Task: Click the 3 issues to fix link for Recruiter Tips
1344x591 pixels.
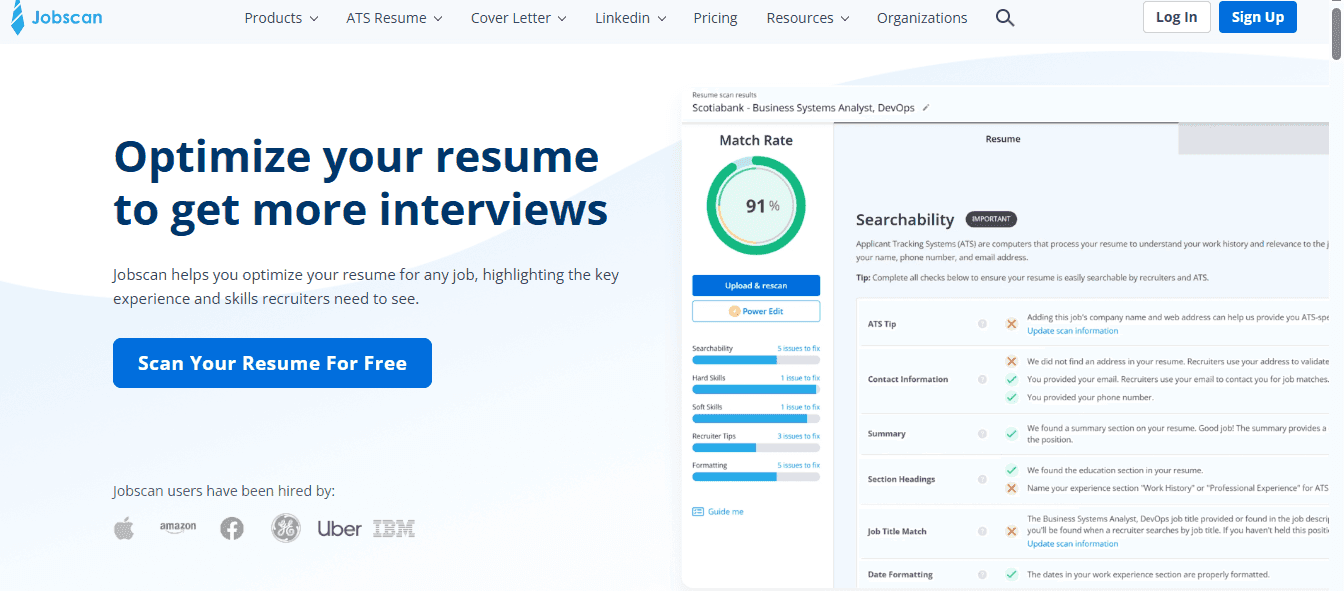Action: coord(799,436)
